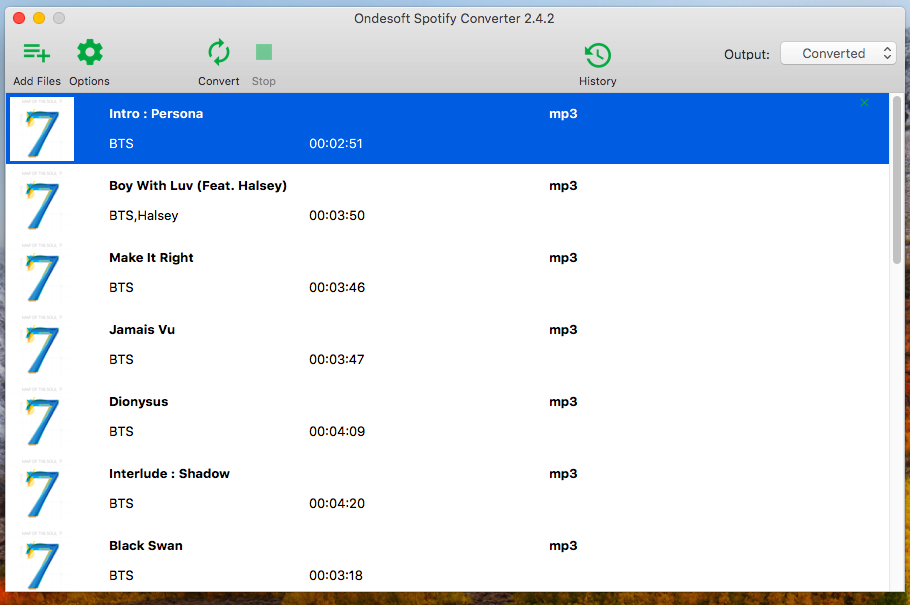The width and height of the screenshot is (910, 605).
Task: Click the Stop square icon
Action: (264, 52)
